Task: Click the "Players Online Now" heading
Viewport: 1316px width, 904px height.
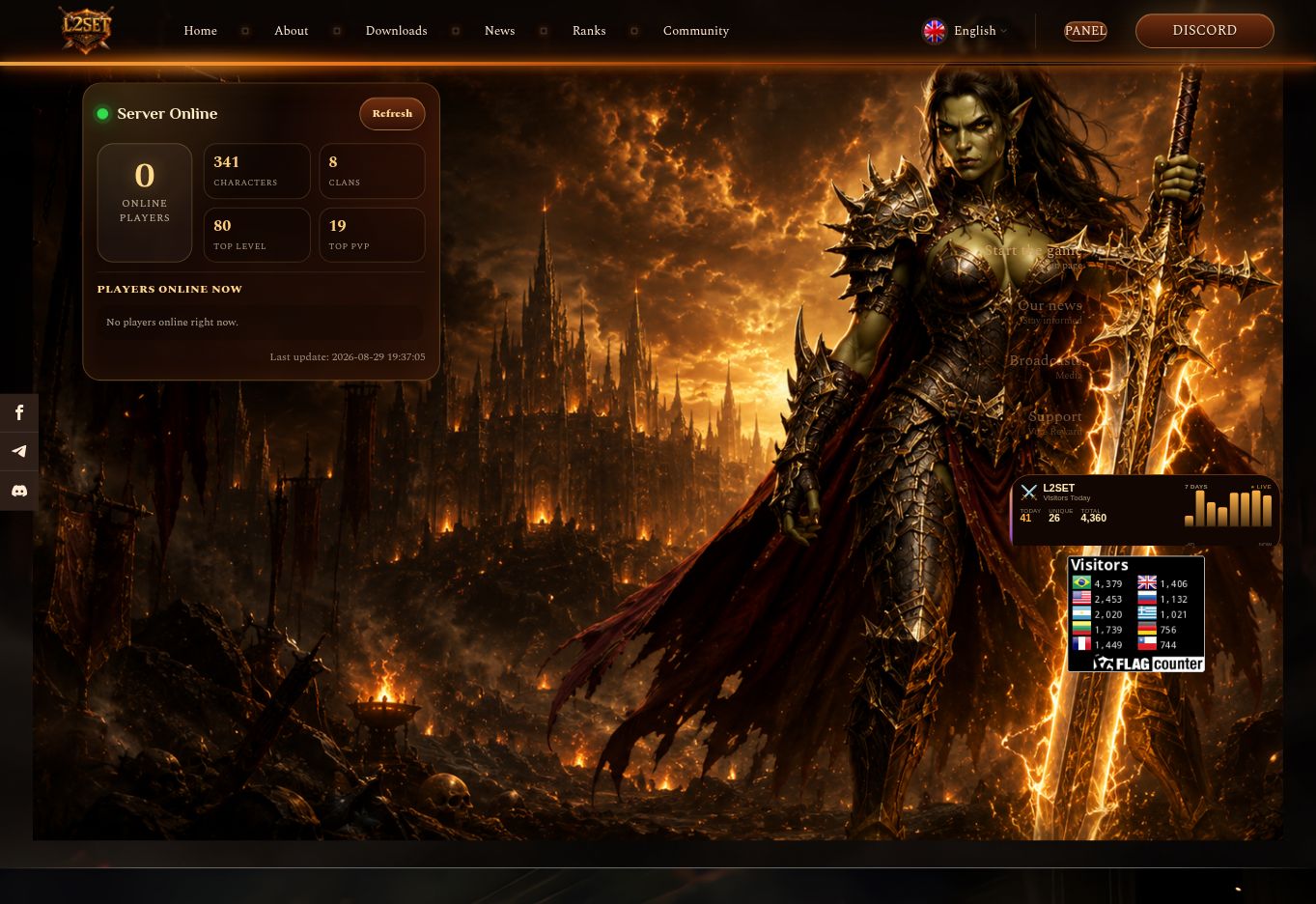Action: coord(170,290)
